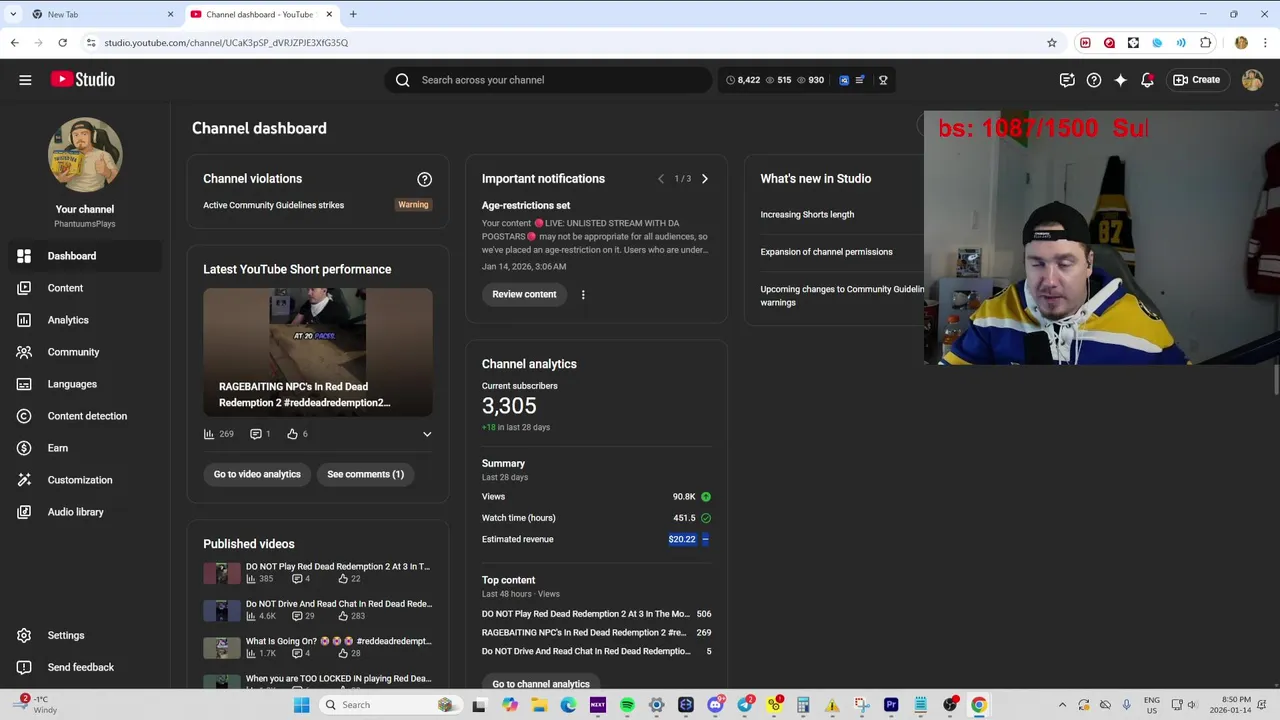Screen dimensions: 1280x720
Task: Open Content detection section
Action: tap(85, 416)
